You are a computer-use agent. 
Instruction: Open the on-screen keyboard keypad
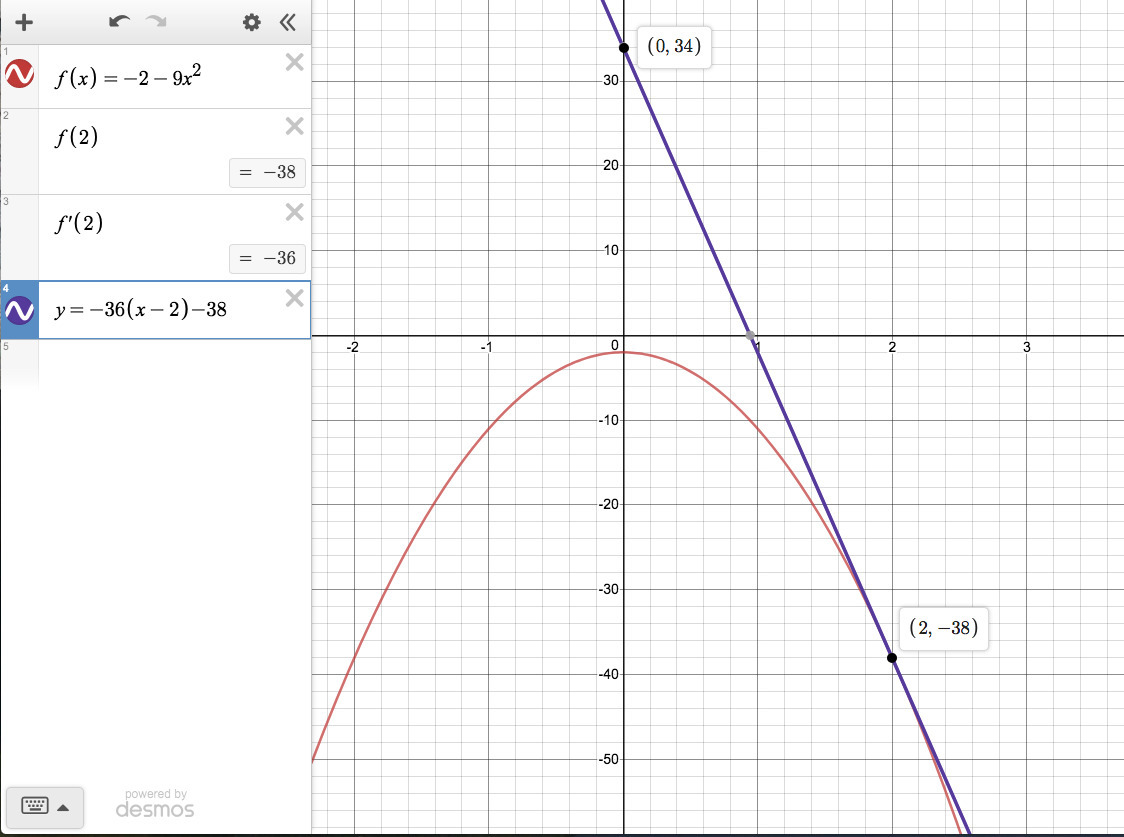coord(34,807)
